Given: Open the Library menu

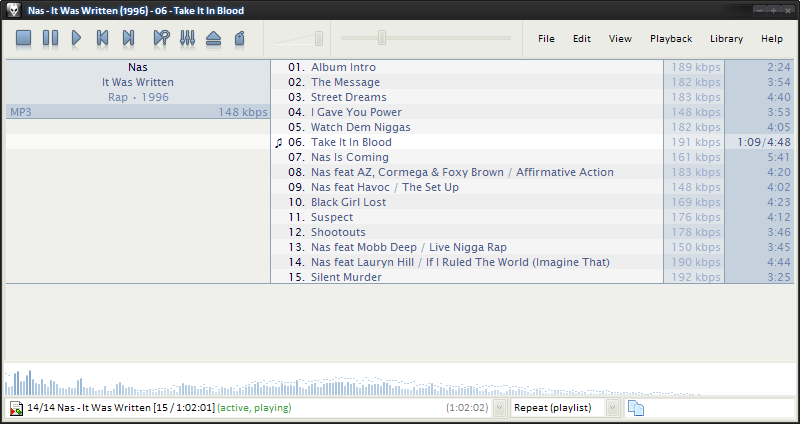Looking at the screenshot, I should pyautogui.click(x=726, y=39).
